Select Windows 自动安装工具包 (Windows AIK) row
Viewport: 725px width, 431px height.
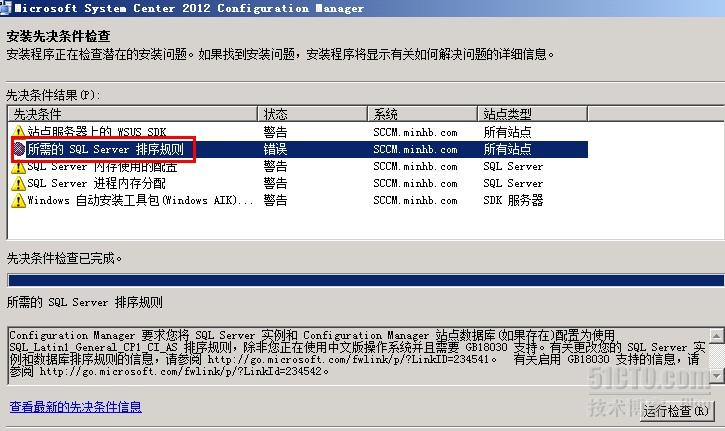point(299,201)
